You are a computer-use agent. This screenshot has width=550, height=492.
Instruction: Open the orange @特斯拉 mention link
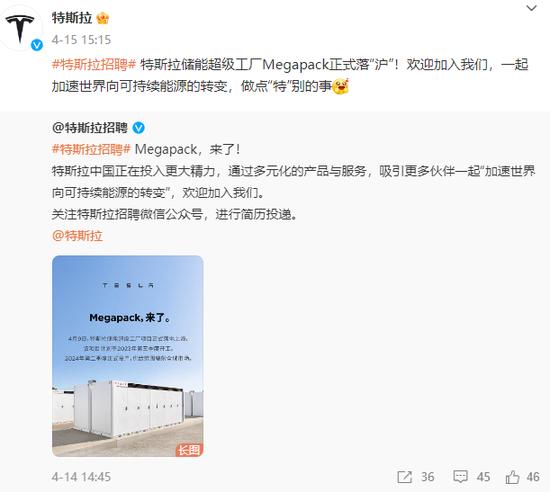[77, 236]
